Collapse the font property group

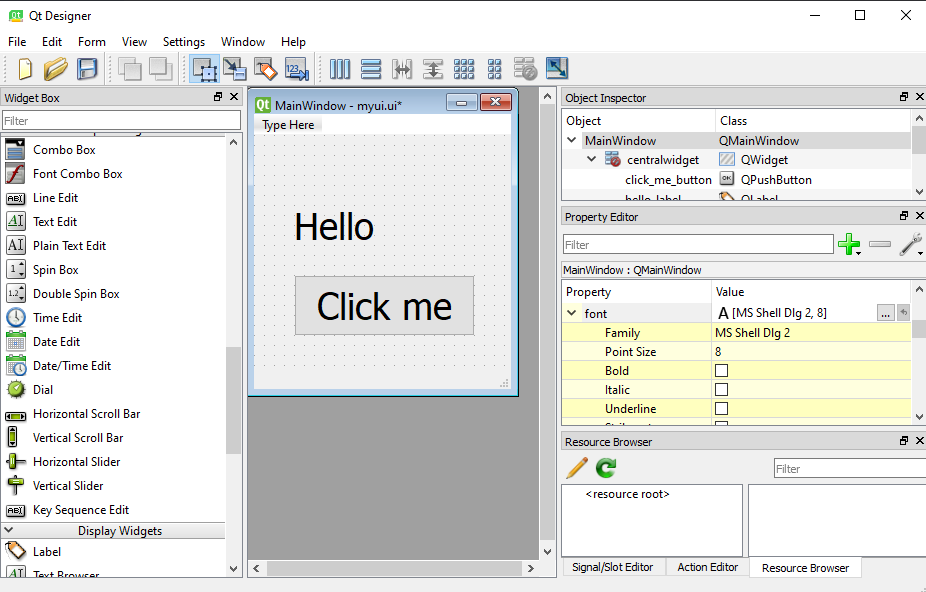[572, 313]
